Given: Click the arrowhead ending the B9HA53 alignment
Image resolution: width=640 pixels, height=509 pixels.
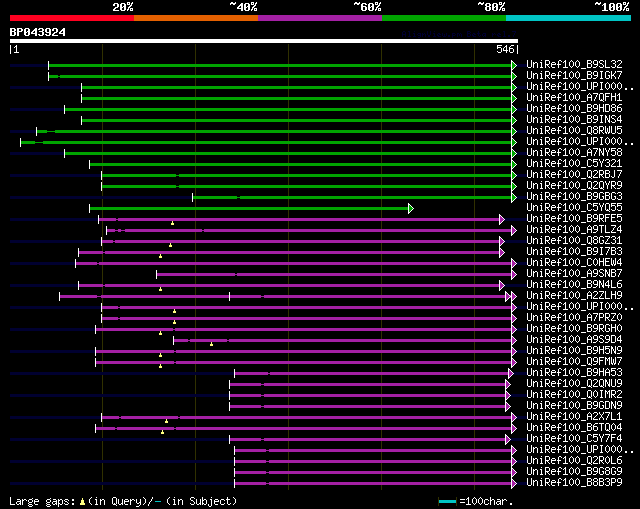Looking at the screenshot, I should [x=511, y=373].
